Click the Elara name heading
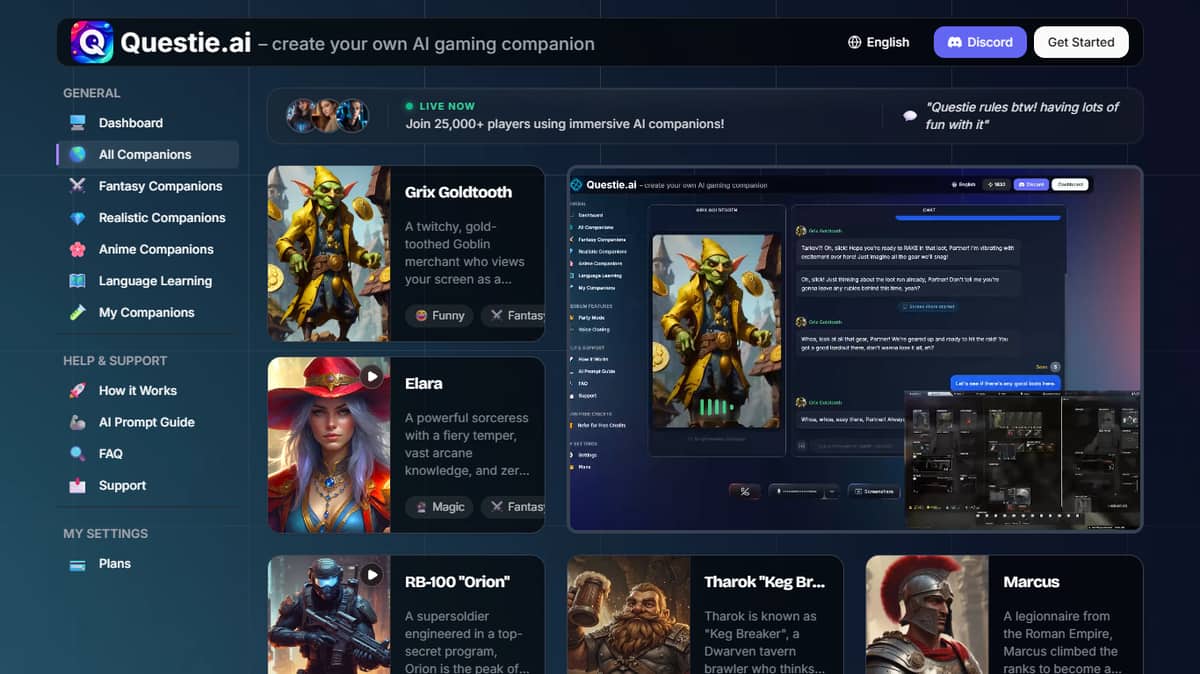1200x674 pixels. click(424, 383)
